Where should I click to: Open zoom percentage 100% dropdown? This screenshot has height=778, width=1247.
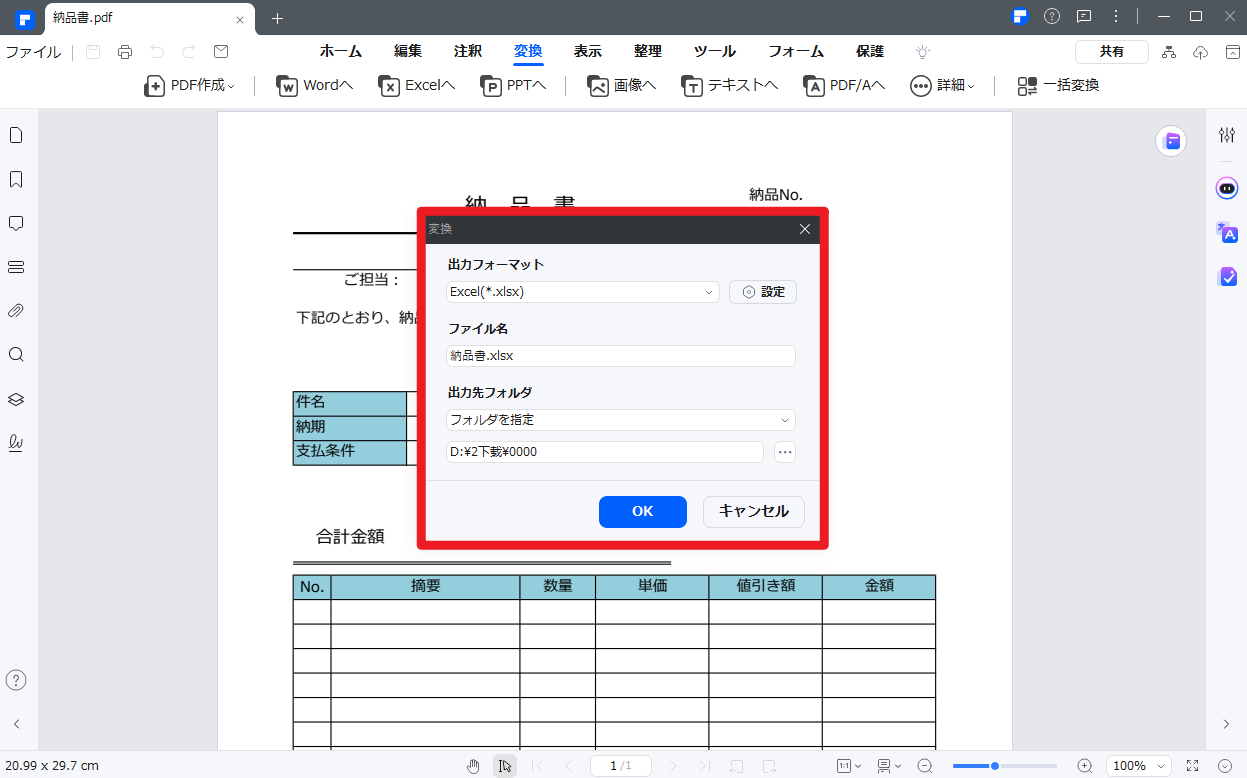pyautogui.click(x=1138, y=766)
